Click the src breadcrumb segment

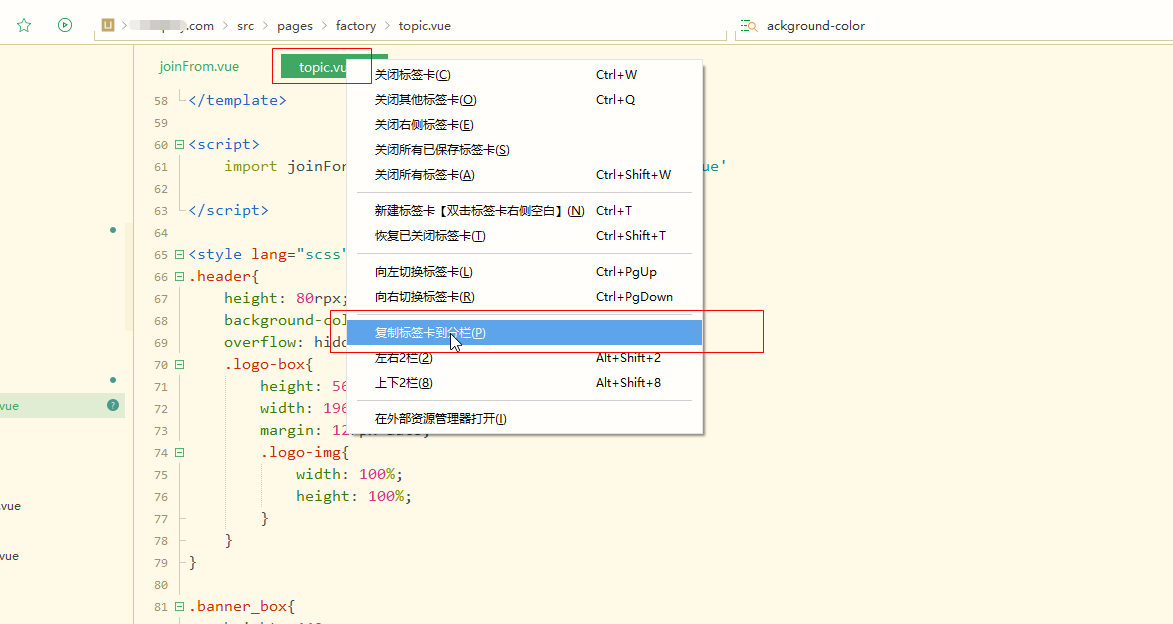click(x=245, y=25)
